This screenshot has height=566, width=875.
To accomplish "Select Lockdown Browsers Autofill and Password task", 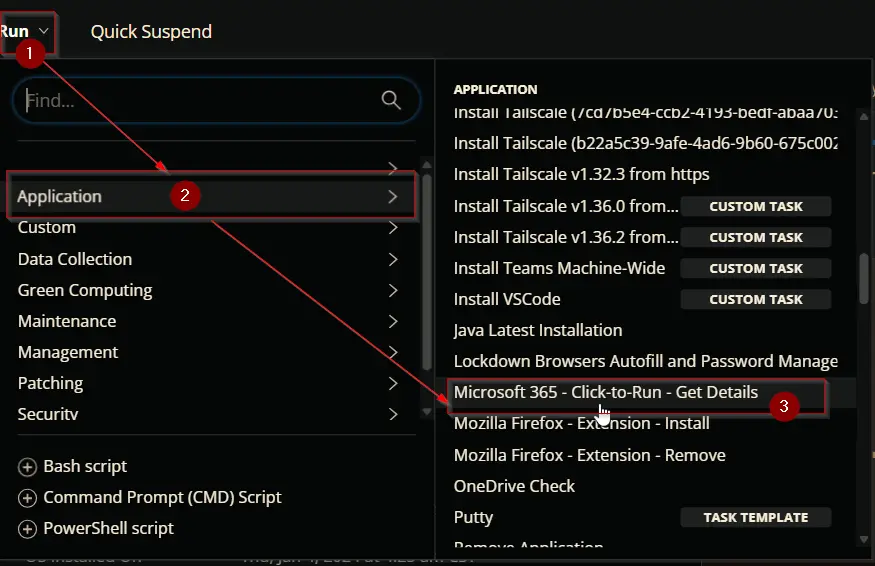I will tap(646, 362).
